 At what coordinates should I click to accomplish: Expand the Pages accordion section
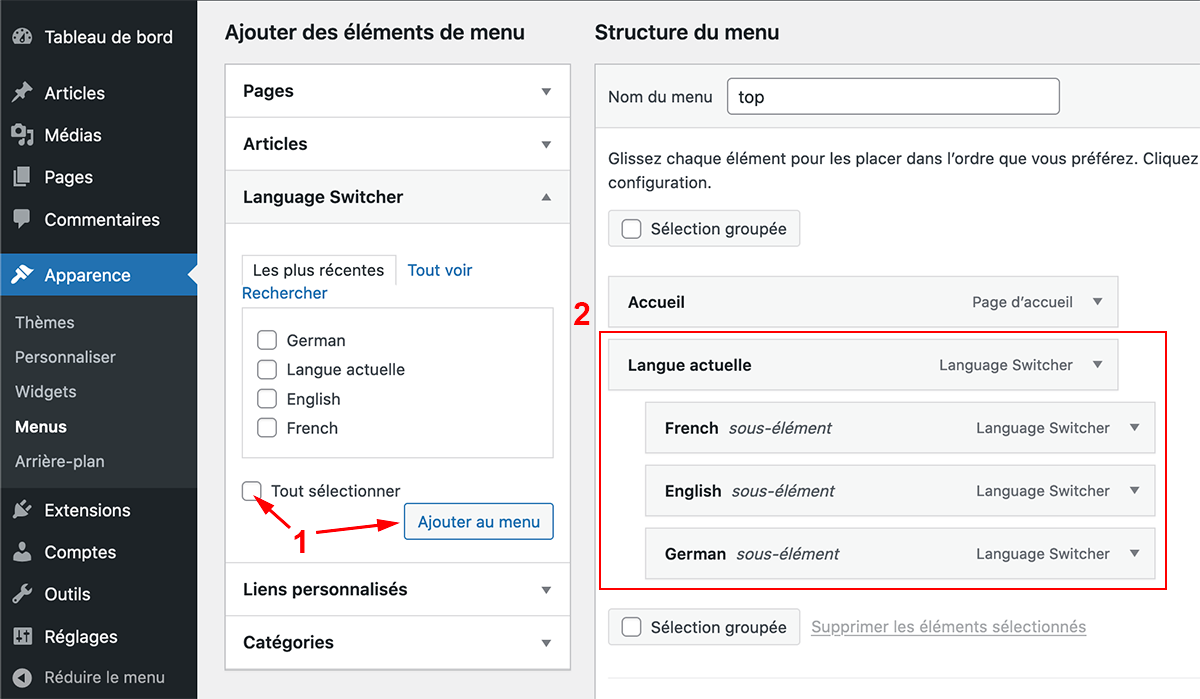[546, 91]
